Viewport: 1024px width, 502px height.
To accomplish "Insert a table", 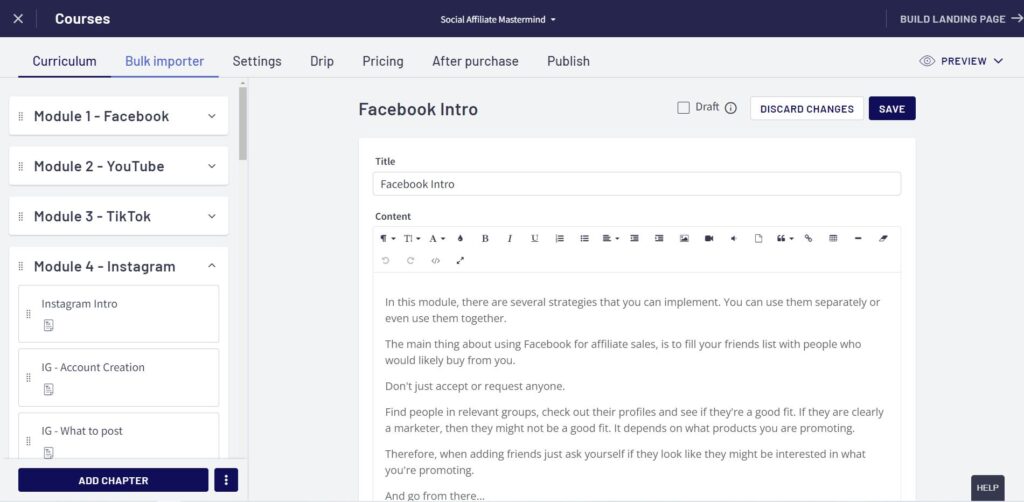I will coord(833,239).
